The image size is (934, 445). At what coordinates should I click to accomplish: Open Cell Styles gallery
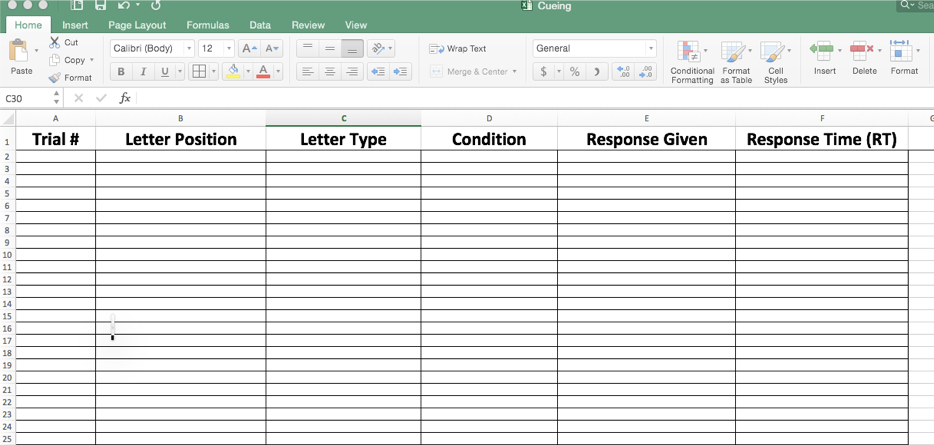tap(775, 62)
